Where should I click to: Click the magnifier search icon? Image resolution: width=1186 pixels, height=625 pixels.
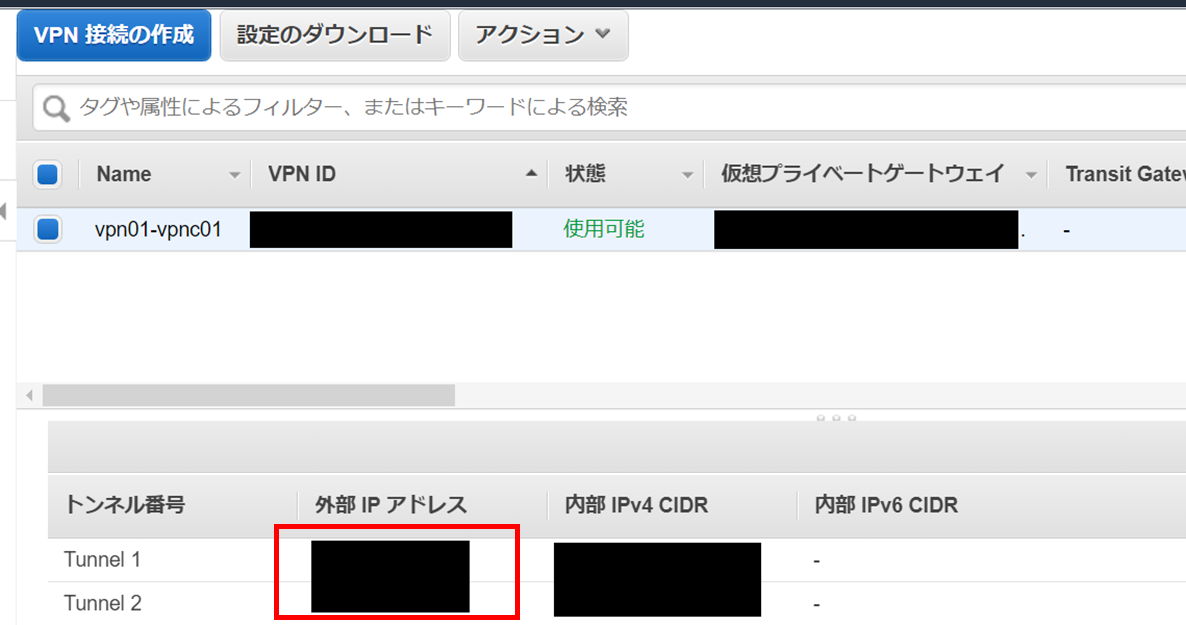coord(56,107)
